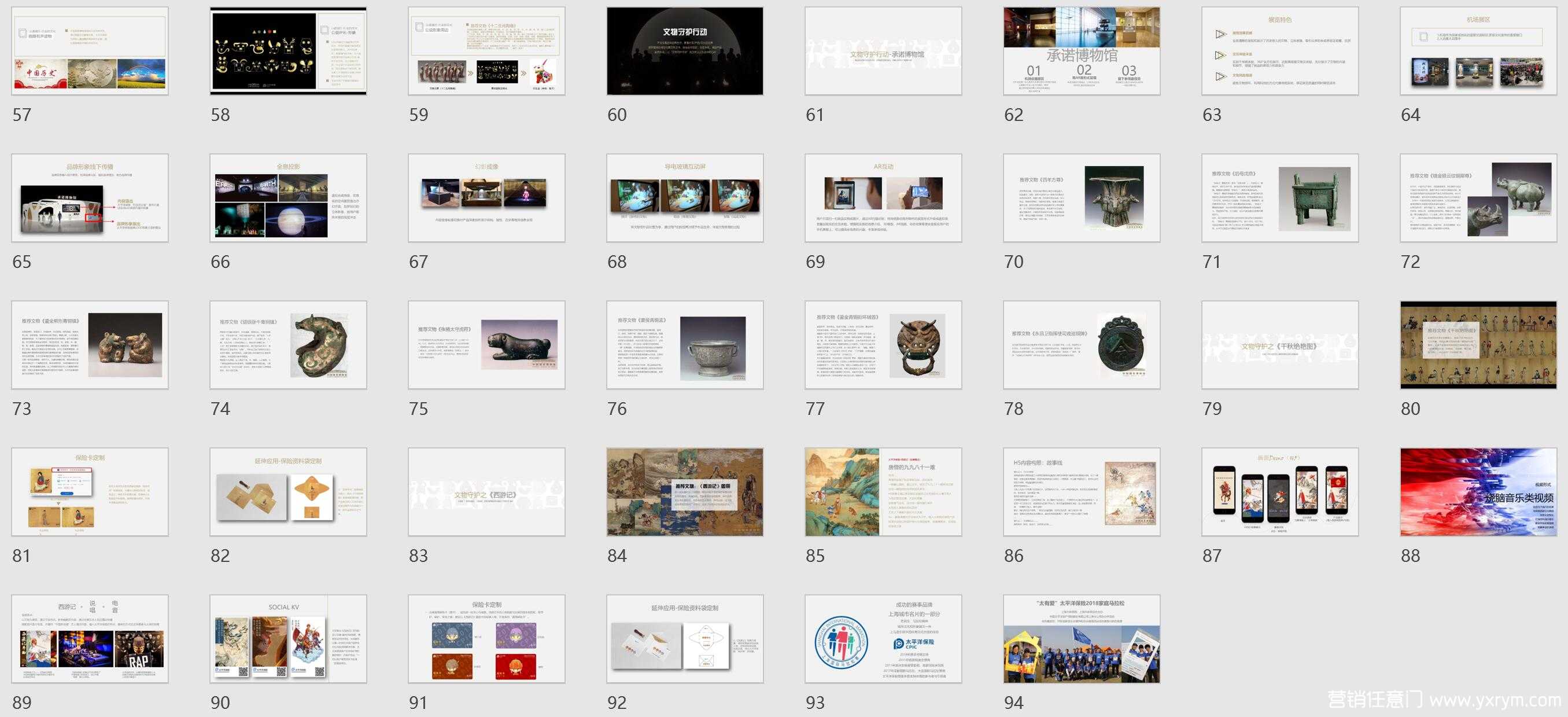The height and width of the screenshot is (717, 1568).
Task: Select slide 67 thumbnail with three display photos
Action: tap(487, 198)
